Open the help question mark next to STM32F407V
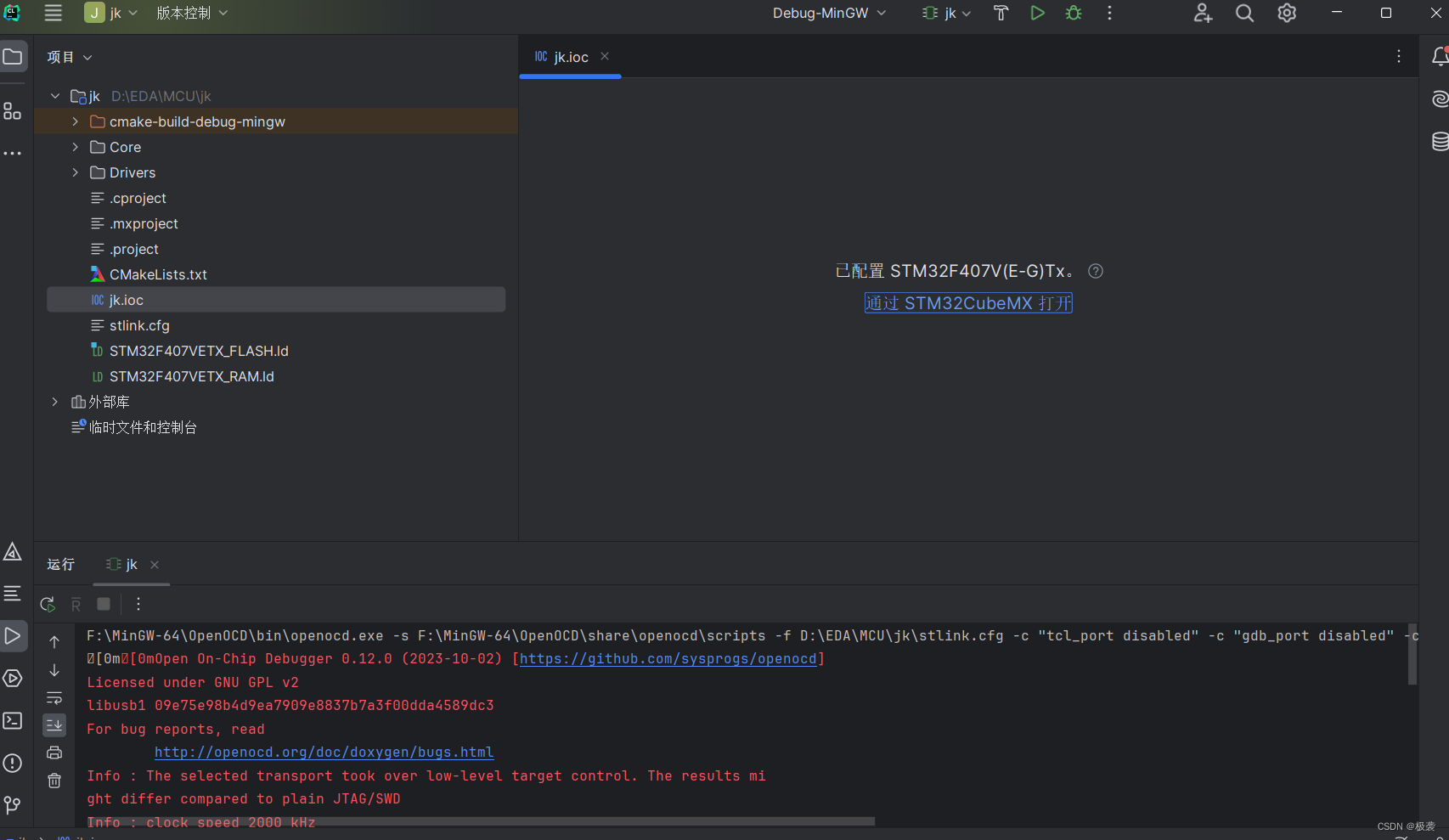 click(x=1096, y=271)
